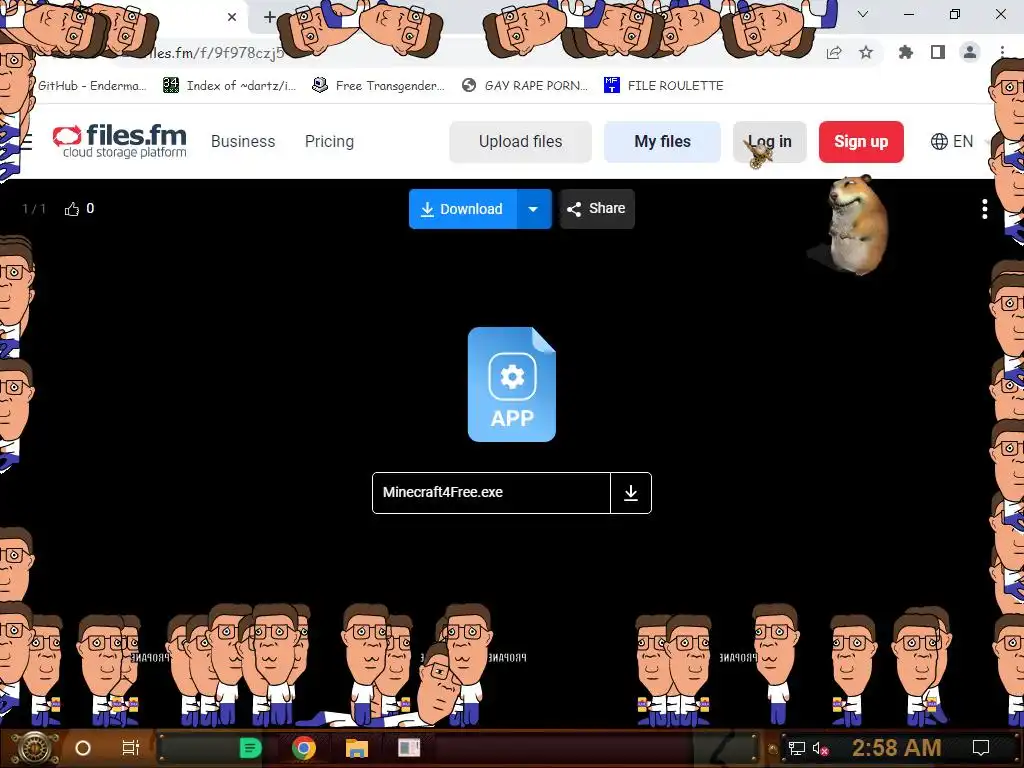
Task: Open the notification center icon
Action: pos(980,748)
